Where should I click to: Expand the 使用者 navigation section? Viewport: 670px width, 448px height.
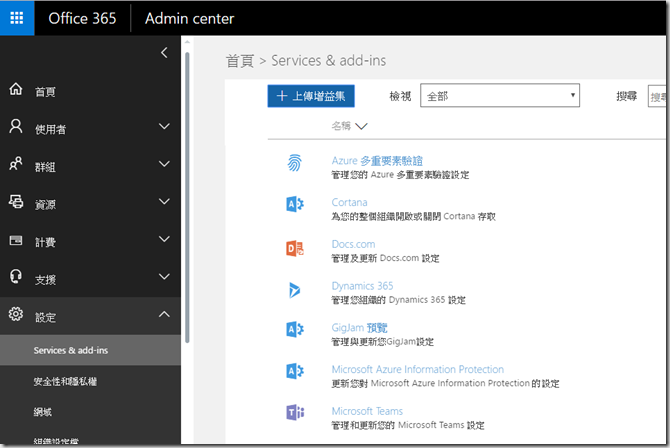165,127
